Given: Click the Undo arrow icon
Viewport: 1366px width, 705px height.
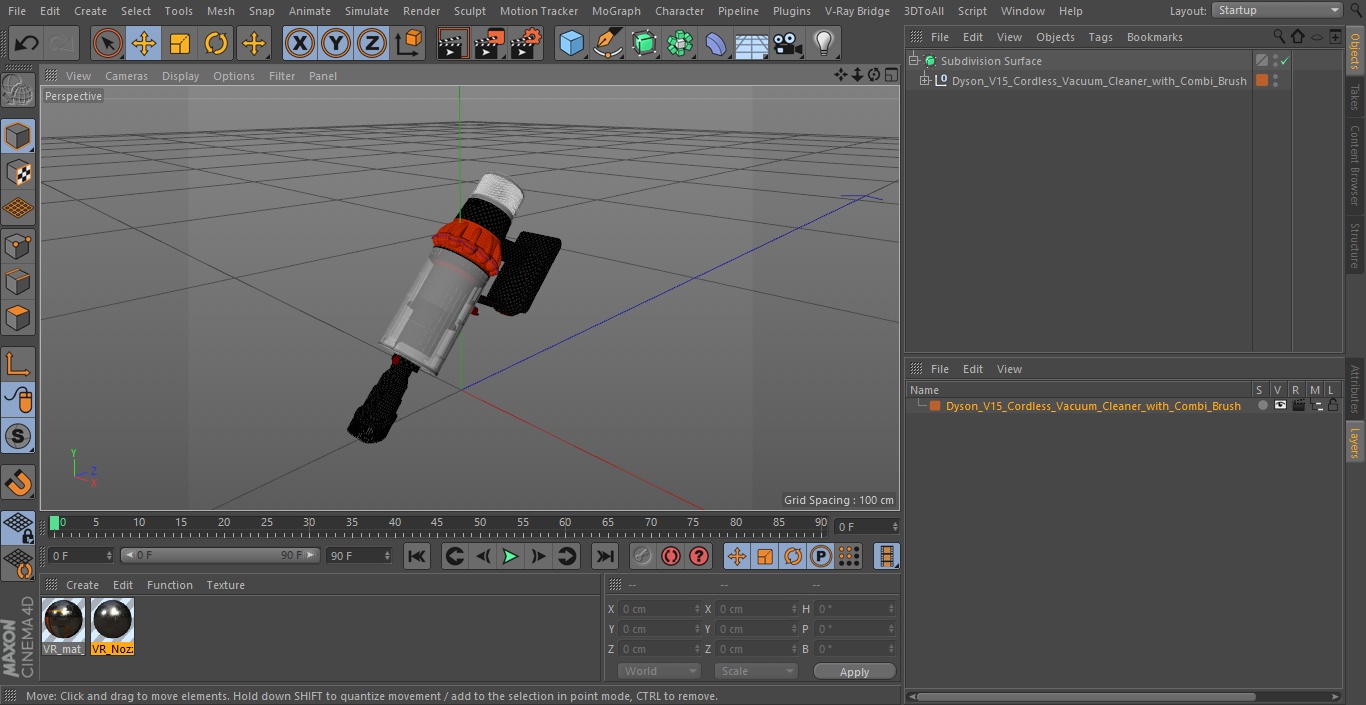Looking at the screenshot, I should [x=26, y=43].
